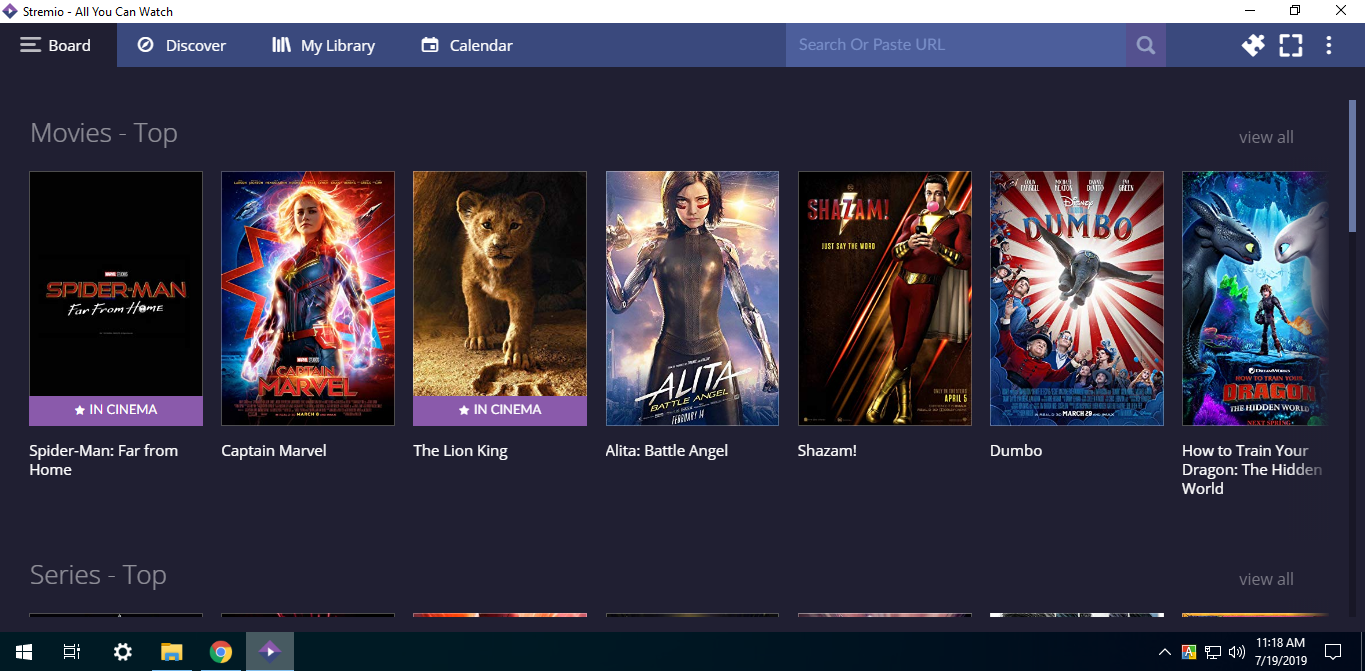Click the IN CINEMA badge on Spider-Man
The height and width of the screenshot is (671, 1365).
pyautogui.click(x=116, y=410)
